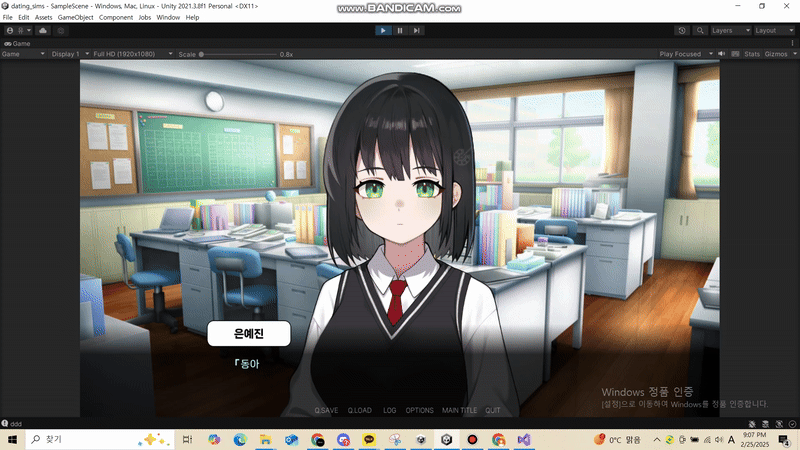Open the GameObject menu
Screen dimensions: 800x450
pyautogui.click(x=76, y=17)
